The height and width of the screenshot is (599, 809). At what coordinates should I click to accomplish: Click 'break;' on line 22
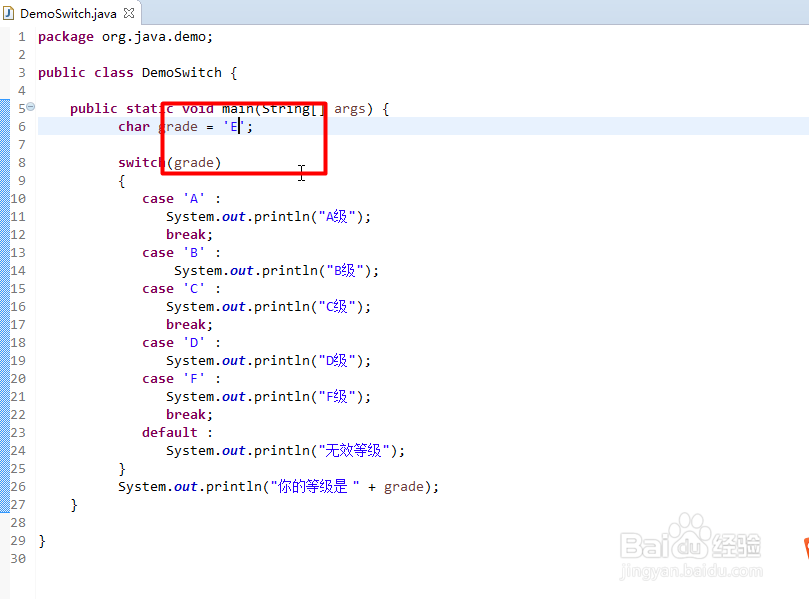point(189,415)
